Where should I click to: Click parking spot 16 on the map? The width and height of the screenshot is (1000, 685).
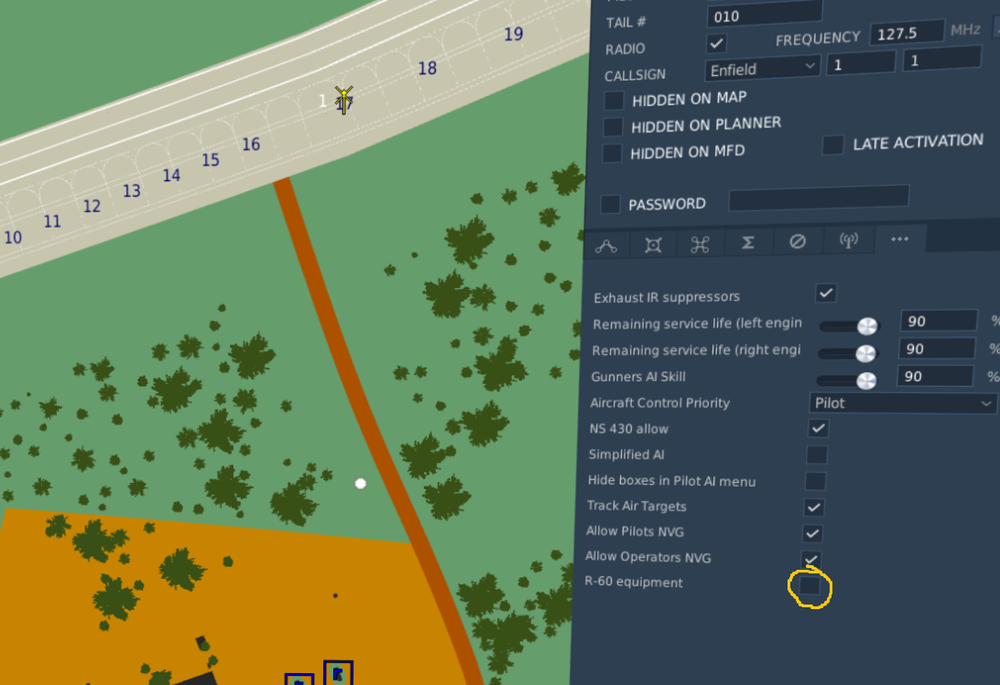click(x=251, y=144)
